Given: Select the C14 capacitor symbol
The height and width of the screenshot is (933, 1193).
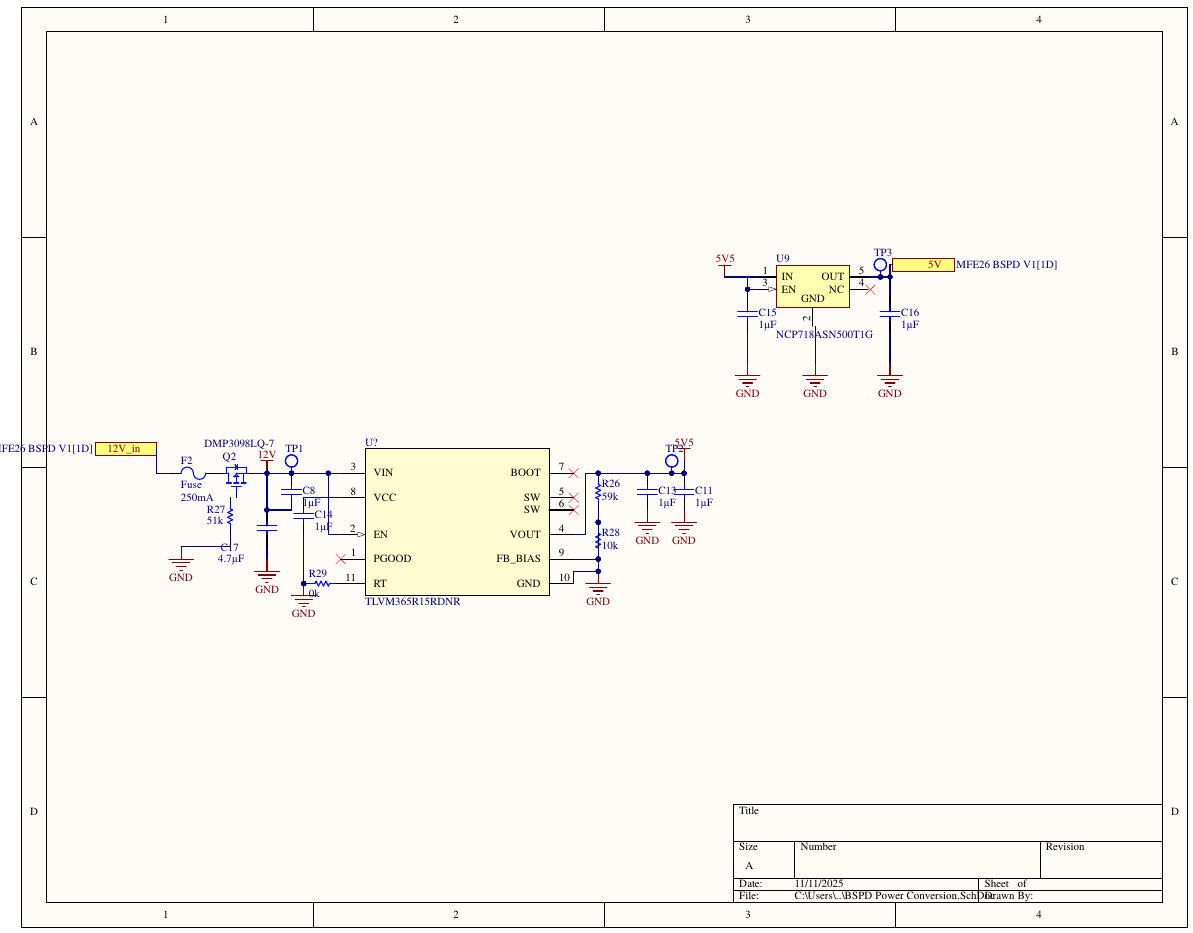Looking at the screenshot, I should (x=304, y=516).
